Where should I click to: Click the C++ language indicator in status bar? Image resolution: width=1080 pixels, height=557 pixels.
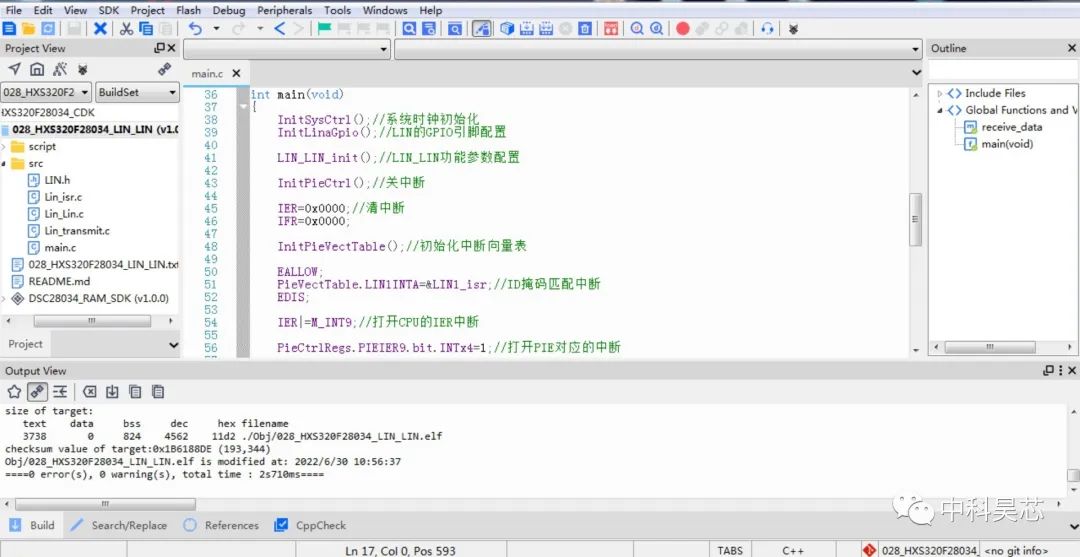click(793, 550)
